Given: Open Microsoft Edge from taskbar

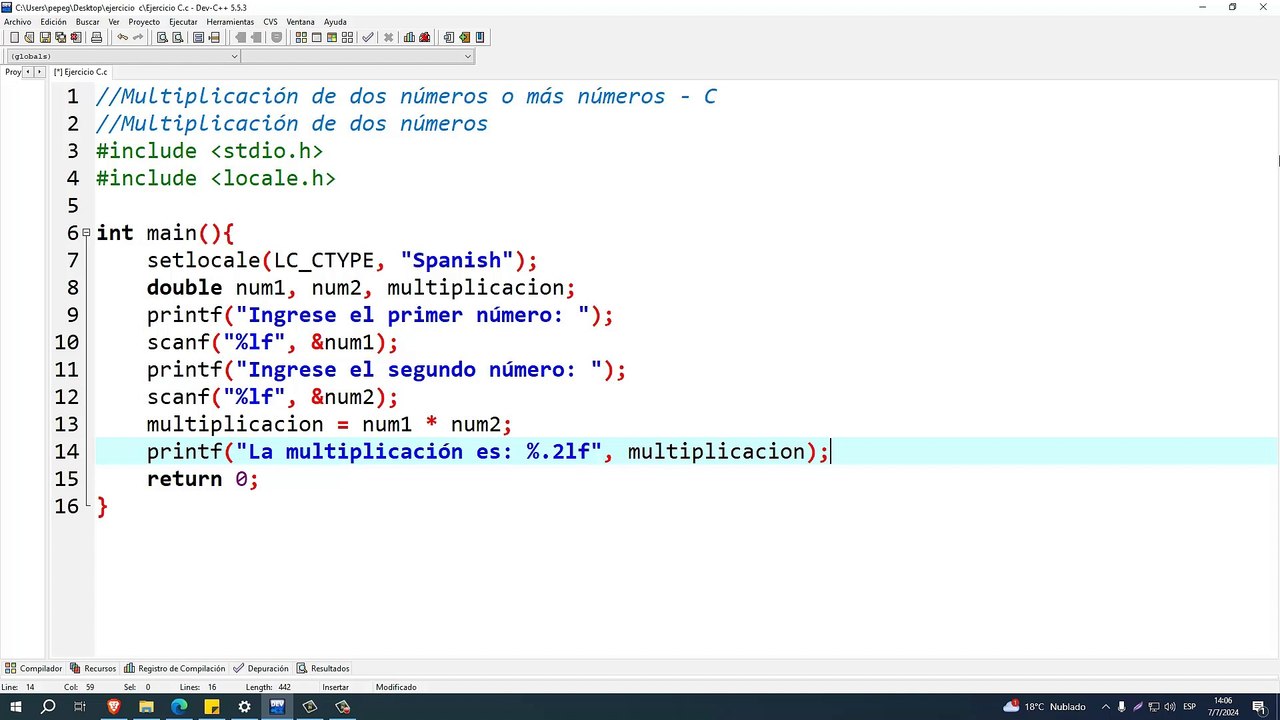Looking at the screenshot, I should pyautogui.click(x=179, y=706).
